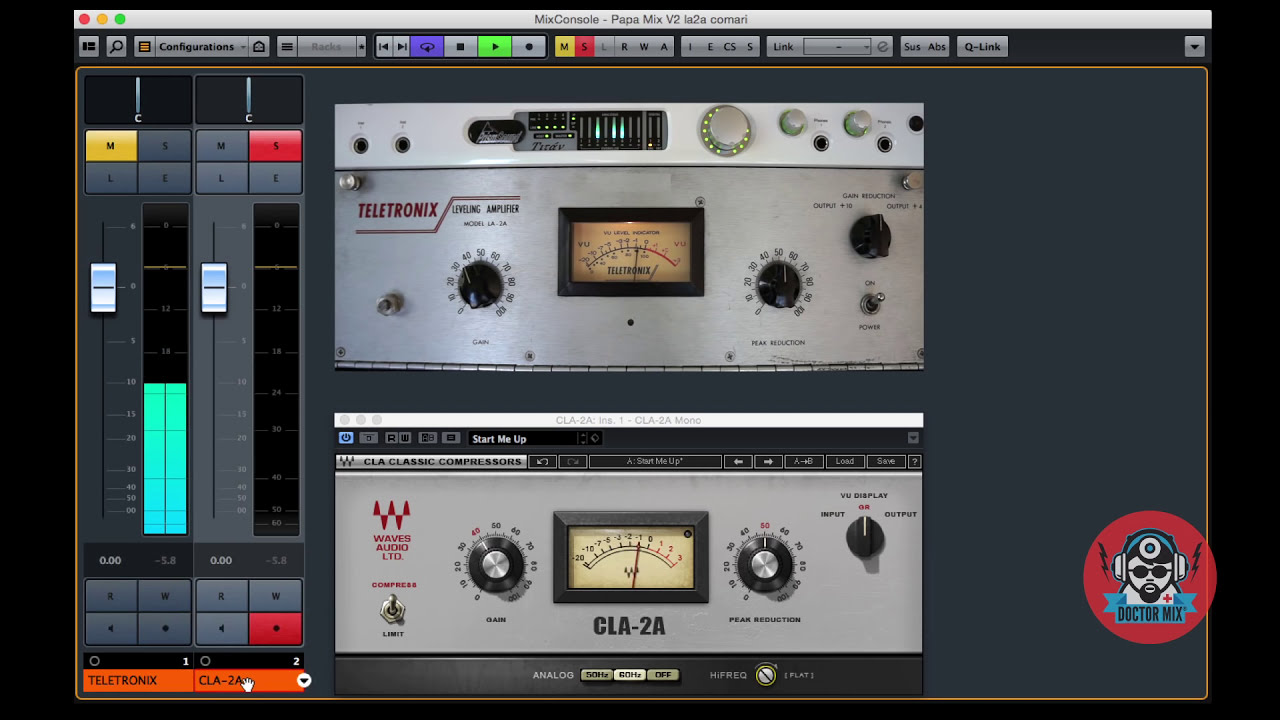Open Start Me Up preset selector
The image size is (1280, 720).
523,438
